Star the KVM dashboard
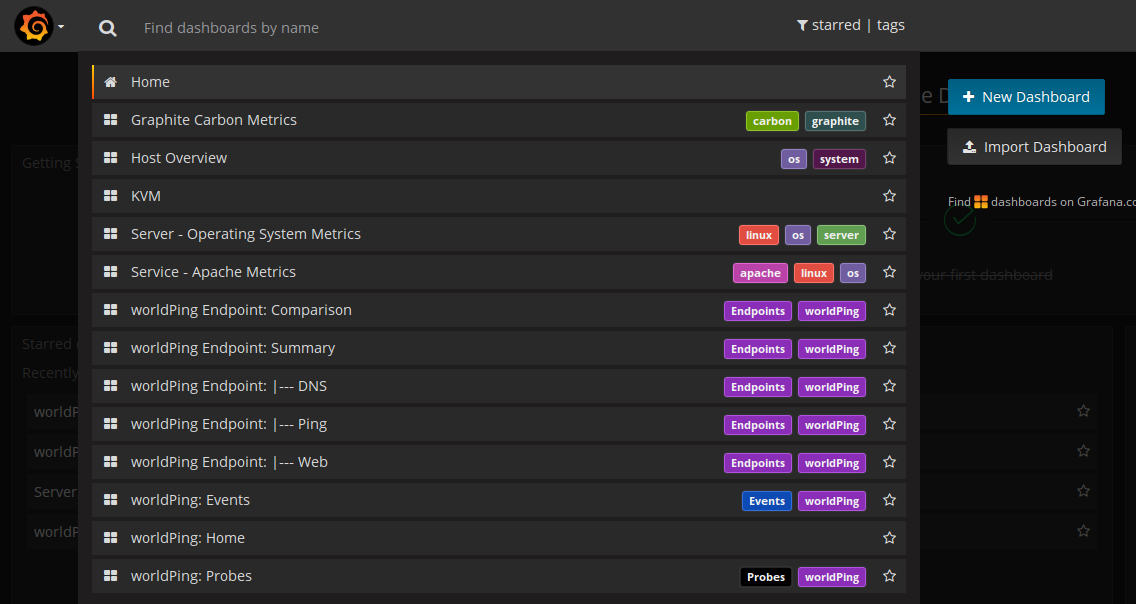The height and width of the screenshot is (604, 1136). click(x=890, y=196)
